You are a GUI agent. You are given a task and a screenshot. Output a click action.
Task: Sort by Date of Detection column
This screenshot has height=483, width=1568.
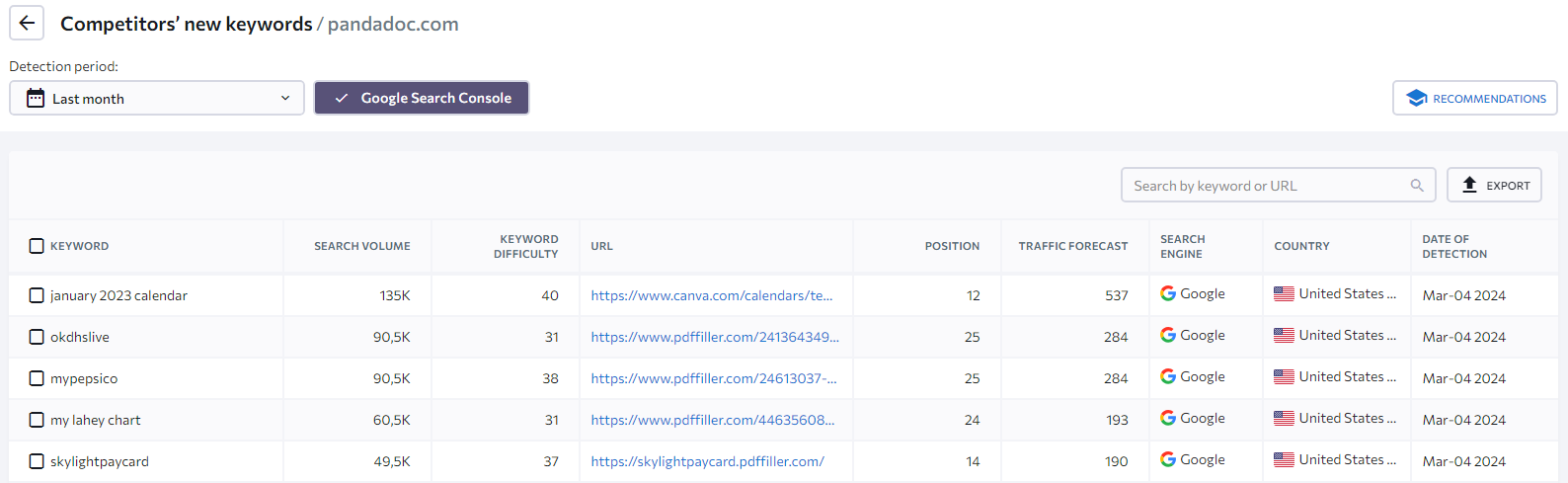[x=1454, y=246]
